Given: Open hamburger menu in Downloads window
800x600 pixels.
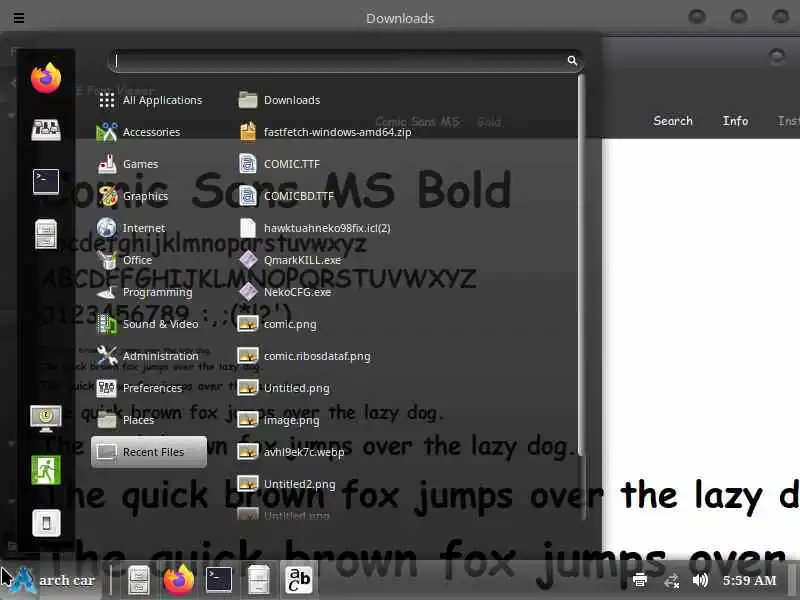Looking at the screenshot, I should (19, 18).
